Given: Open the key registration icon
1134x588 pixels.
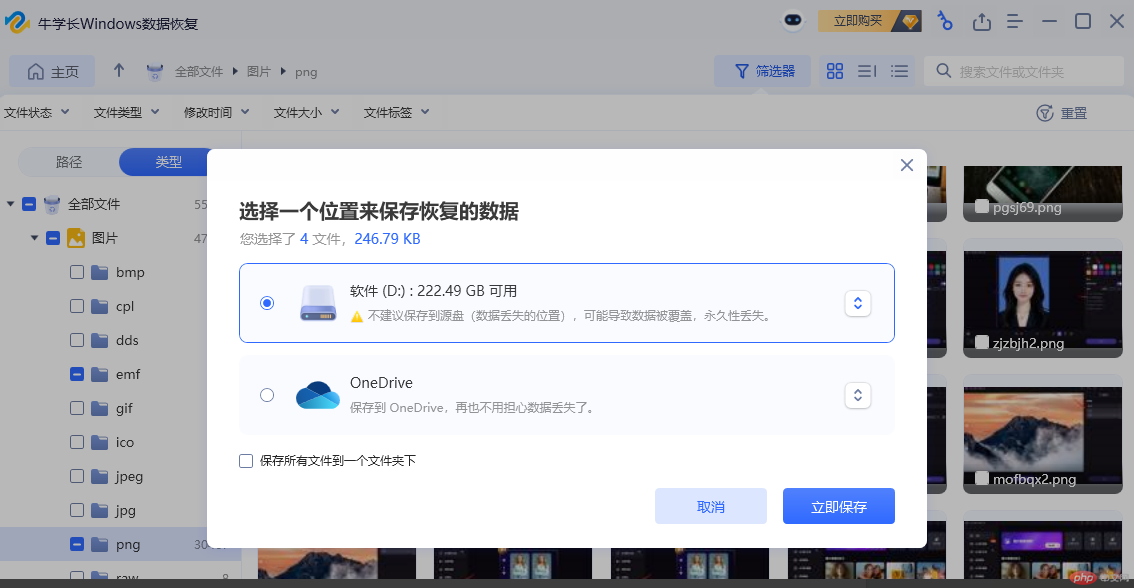Looking at the screenshot, I should click(945, 21).
